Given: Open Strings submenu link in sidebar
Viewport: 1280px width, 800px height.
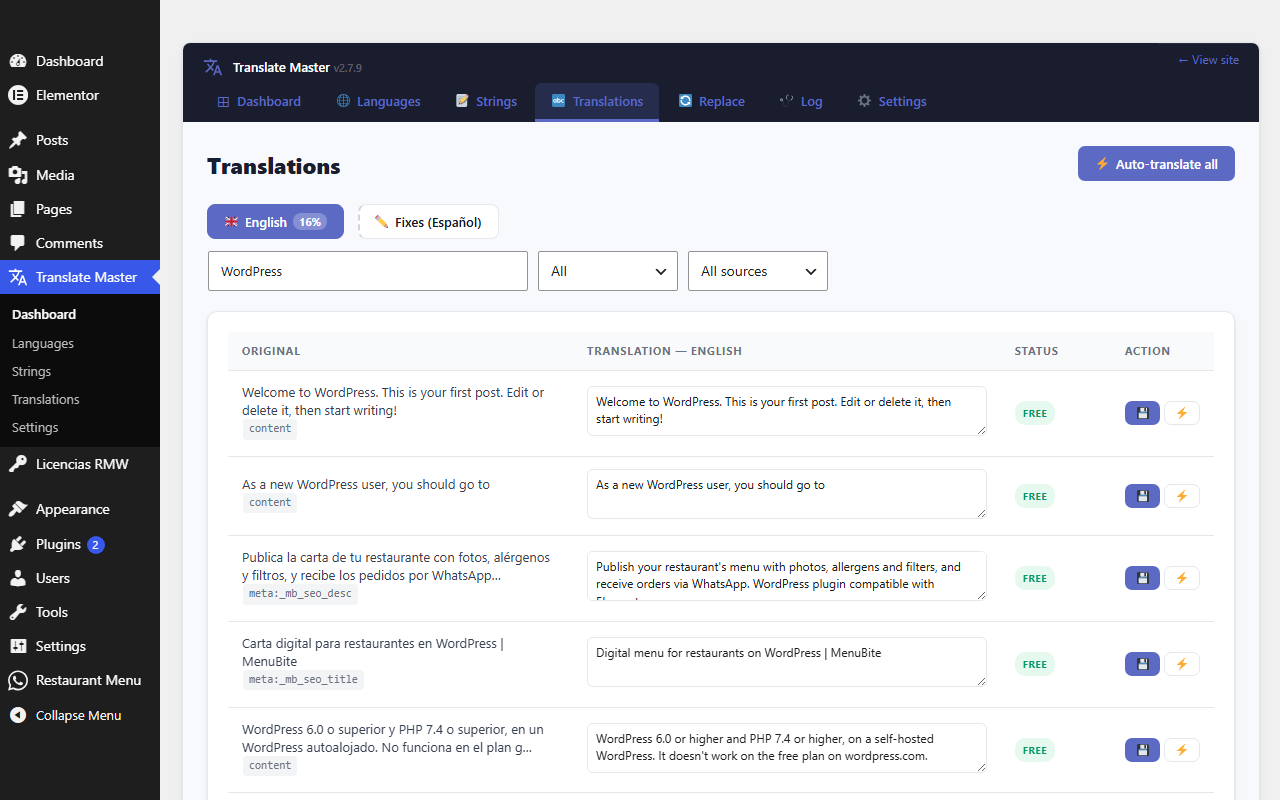Looking at the screenshot, I should pyautogui.click(x=31, y=371).
